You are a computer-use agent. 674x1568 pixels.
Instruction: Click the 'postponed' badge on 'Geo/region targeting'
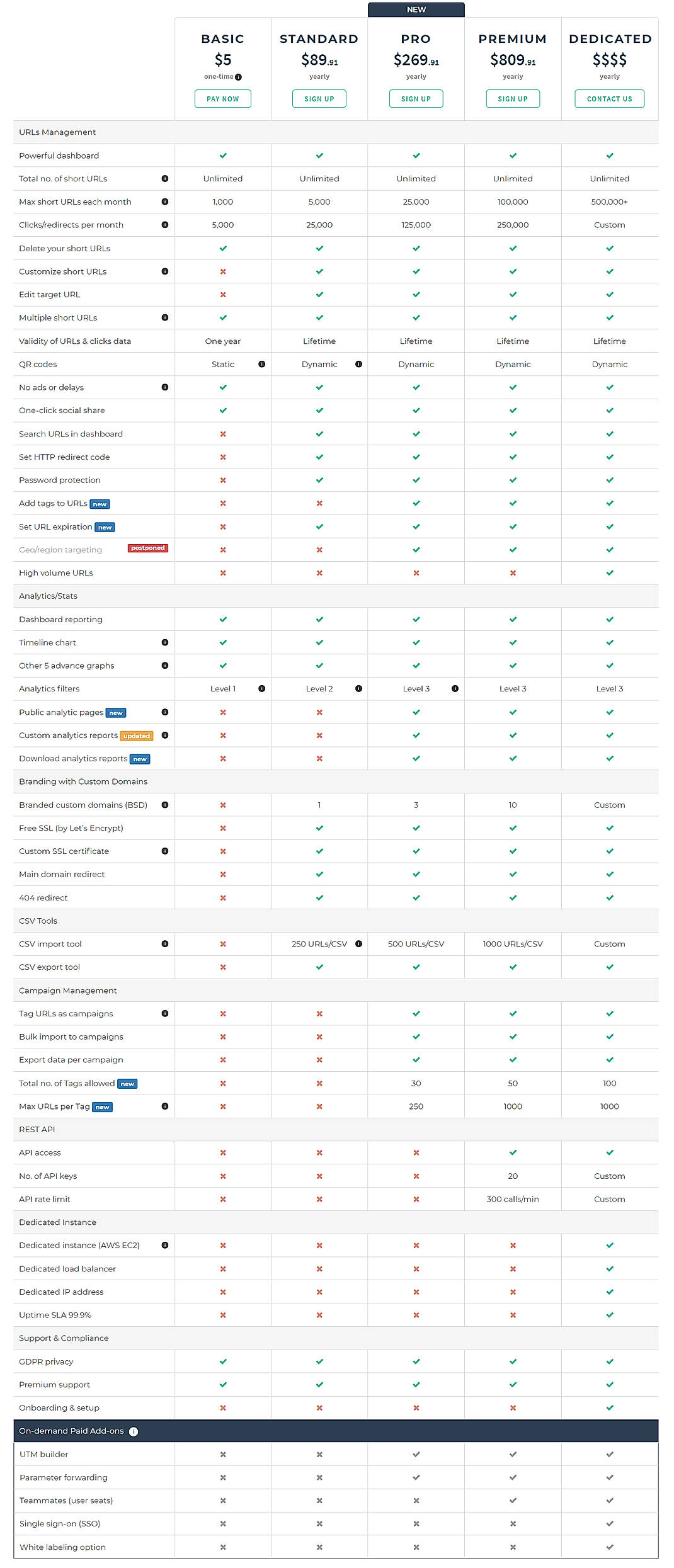click(148, 548)
